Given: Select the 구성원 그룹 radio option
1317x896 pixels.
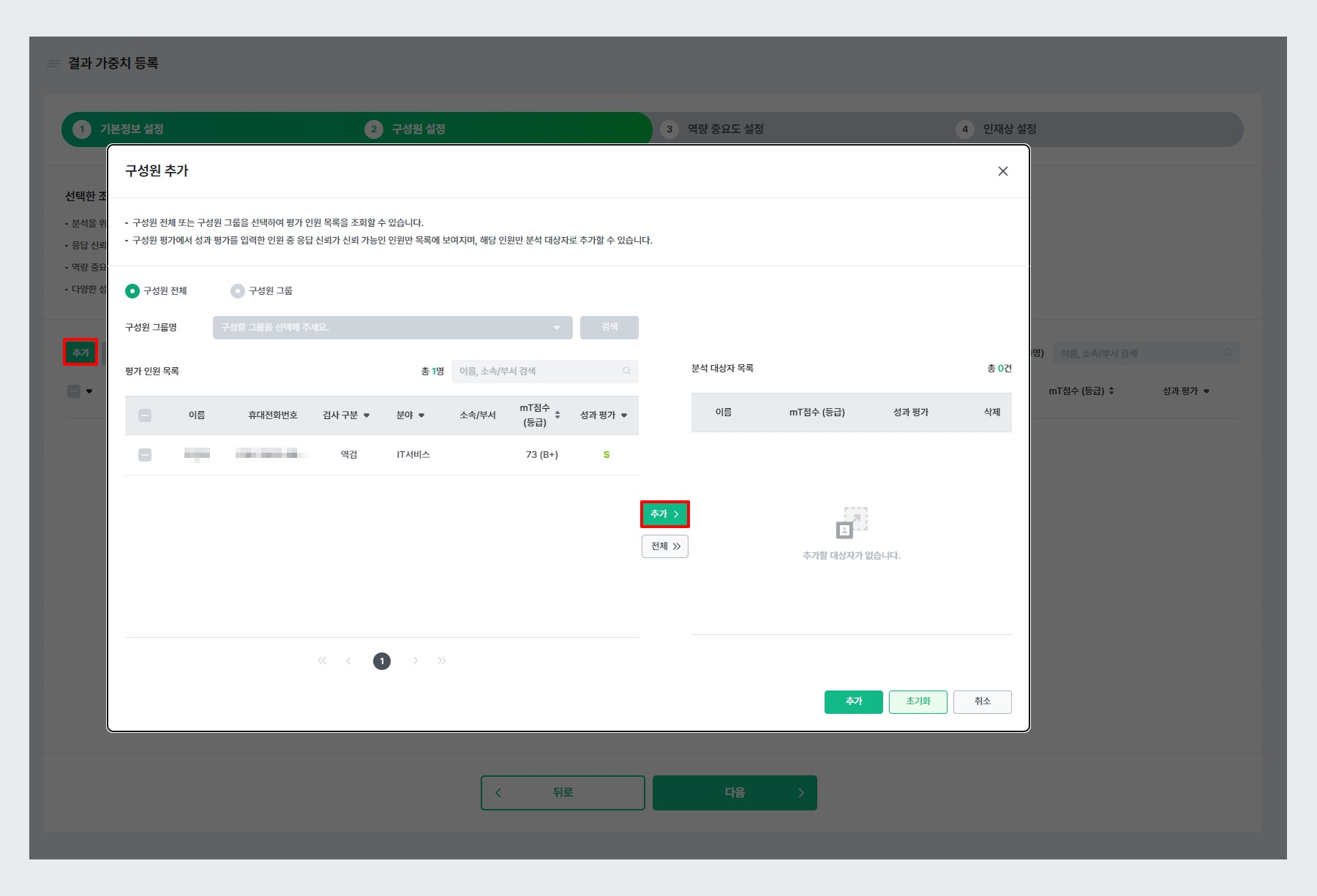Looking at the screenshot, I should pyautogui.click(x=238, y=291).
